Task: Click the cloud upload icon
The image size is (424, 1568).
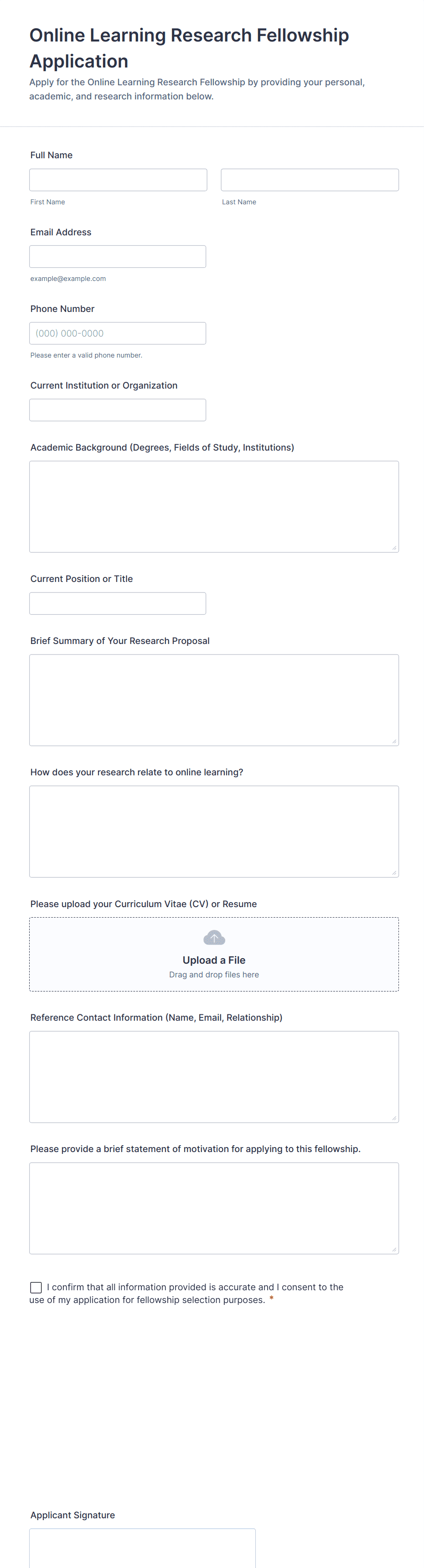Action: pyautogui.click(x=213, y=937)
